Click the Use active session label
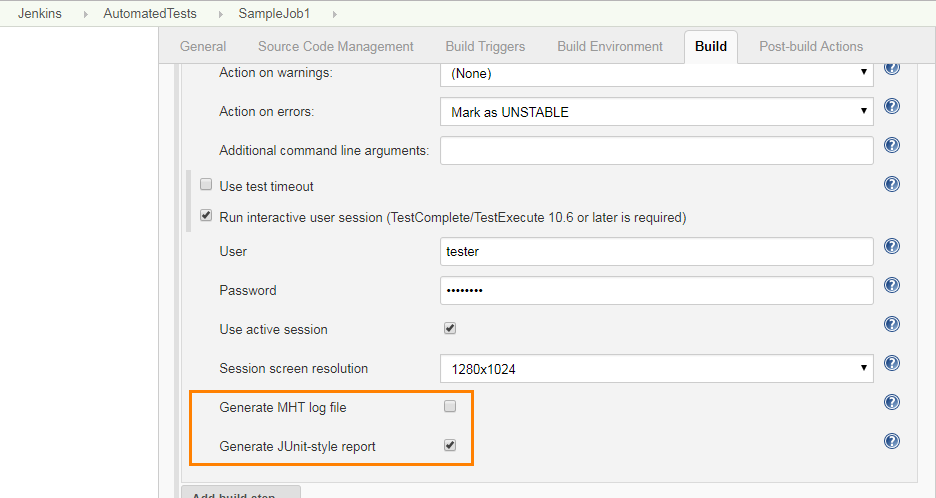 point(273,330)
